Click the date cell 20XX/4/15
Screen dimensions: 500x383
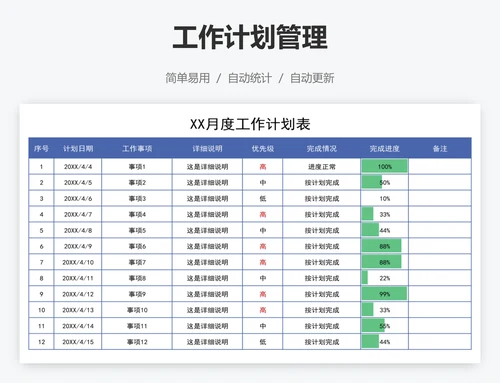(78, 342)
